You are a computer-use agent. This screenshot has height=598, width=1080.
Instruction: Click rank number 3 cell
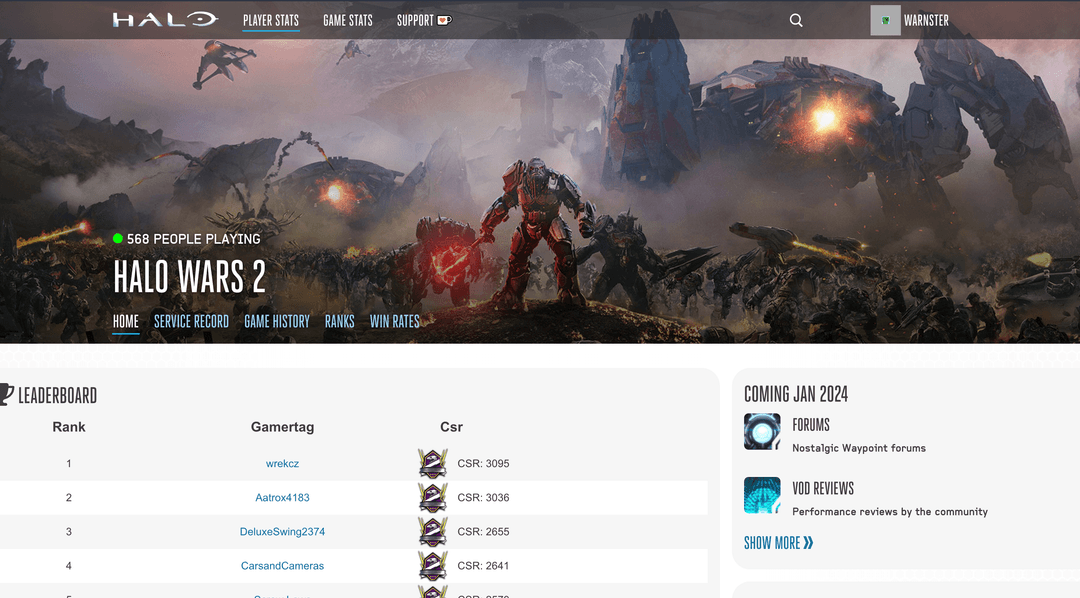(69, 532)
